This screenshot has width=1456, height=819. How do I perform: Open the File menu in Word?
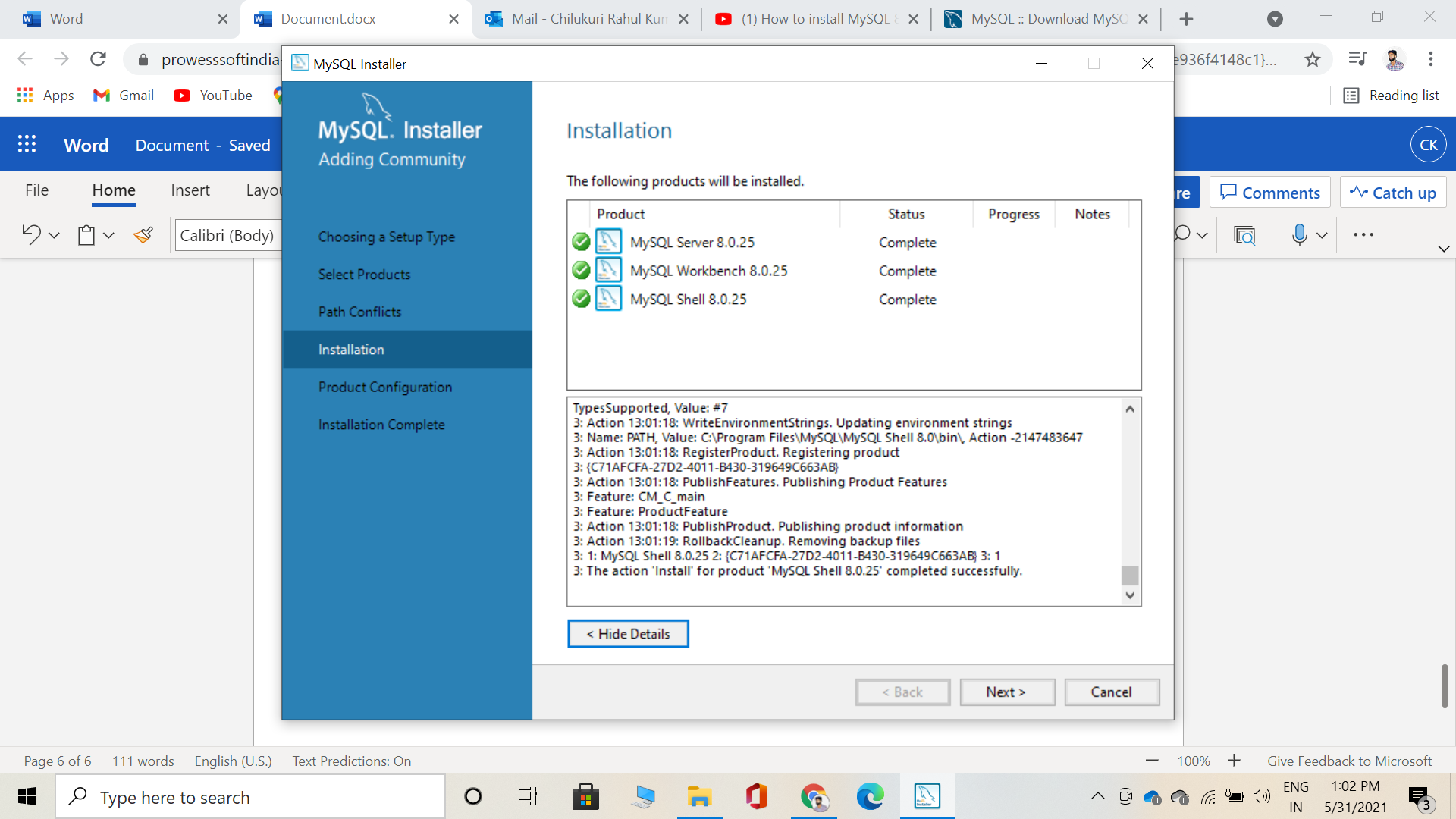36,190
